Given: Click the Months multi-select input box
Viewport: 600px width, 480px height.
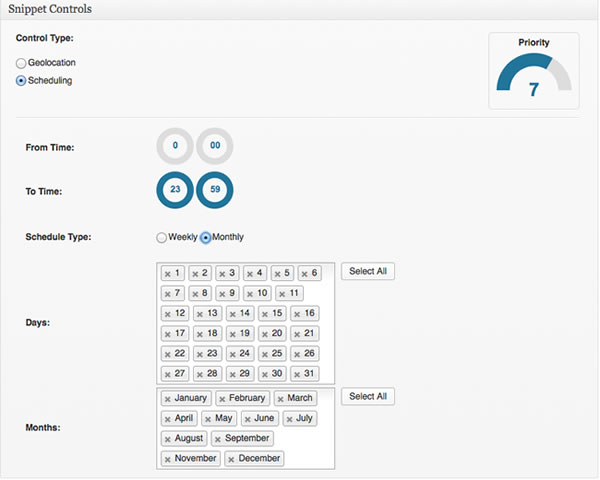Looking at the screenshot, I should [246, 429].
